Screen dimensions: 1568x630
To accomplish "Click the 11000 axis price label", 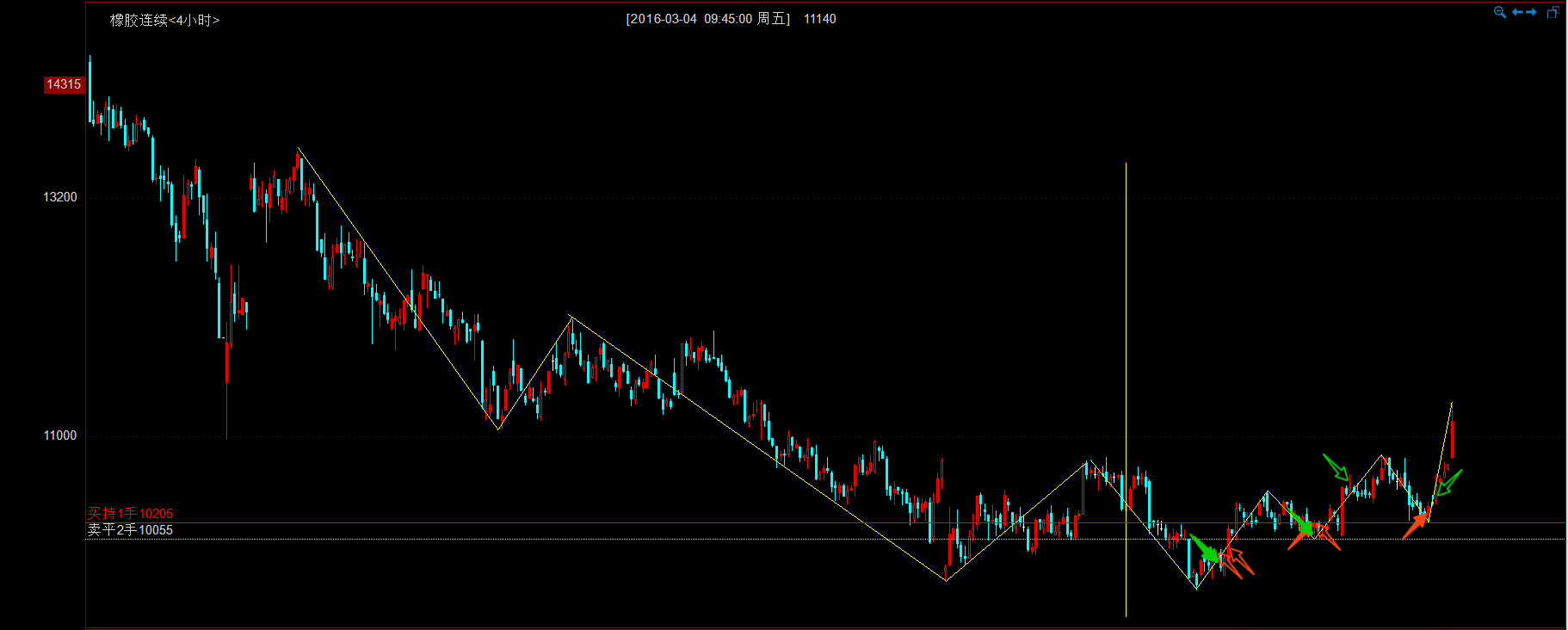I will pos(60,435).
